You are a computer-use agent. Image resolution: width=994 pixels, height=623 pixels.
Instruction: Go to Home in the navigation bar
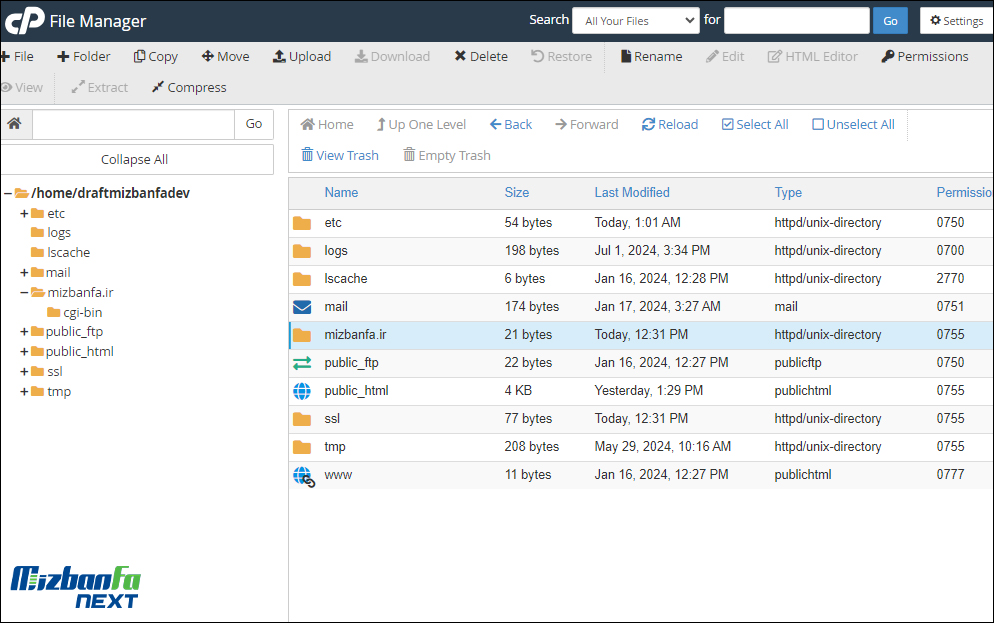click(x=327, y=125)
